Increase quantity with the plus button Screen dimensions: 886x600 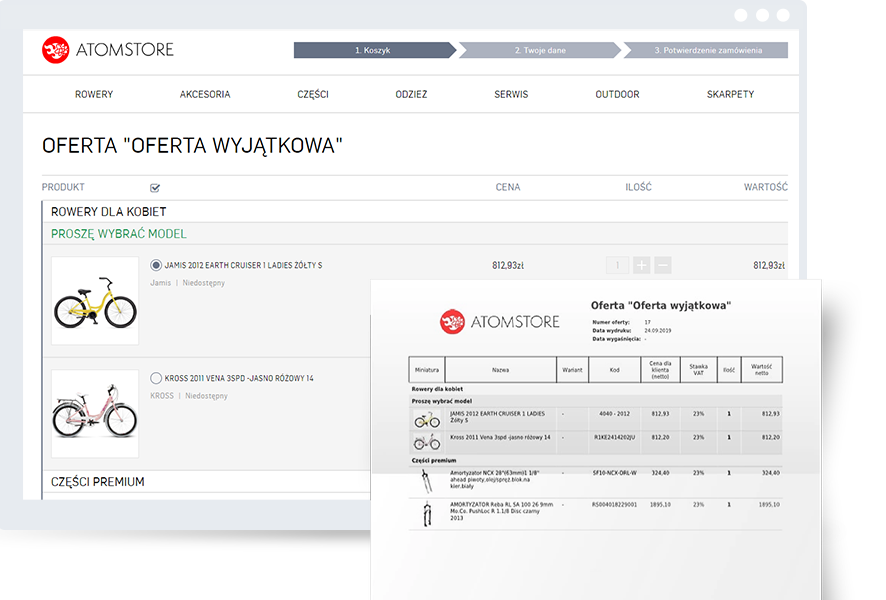(x=641, y=266)
